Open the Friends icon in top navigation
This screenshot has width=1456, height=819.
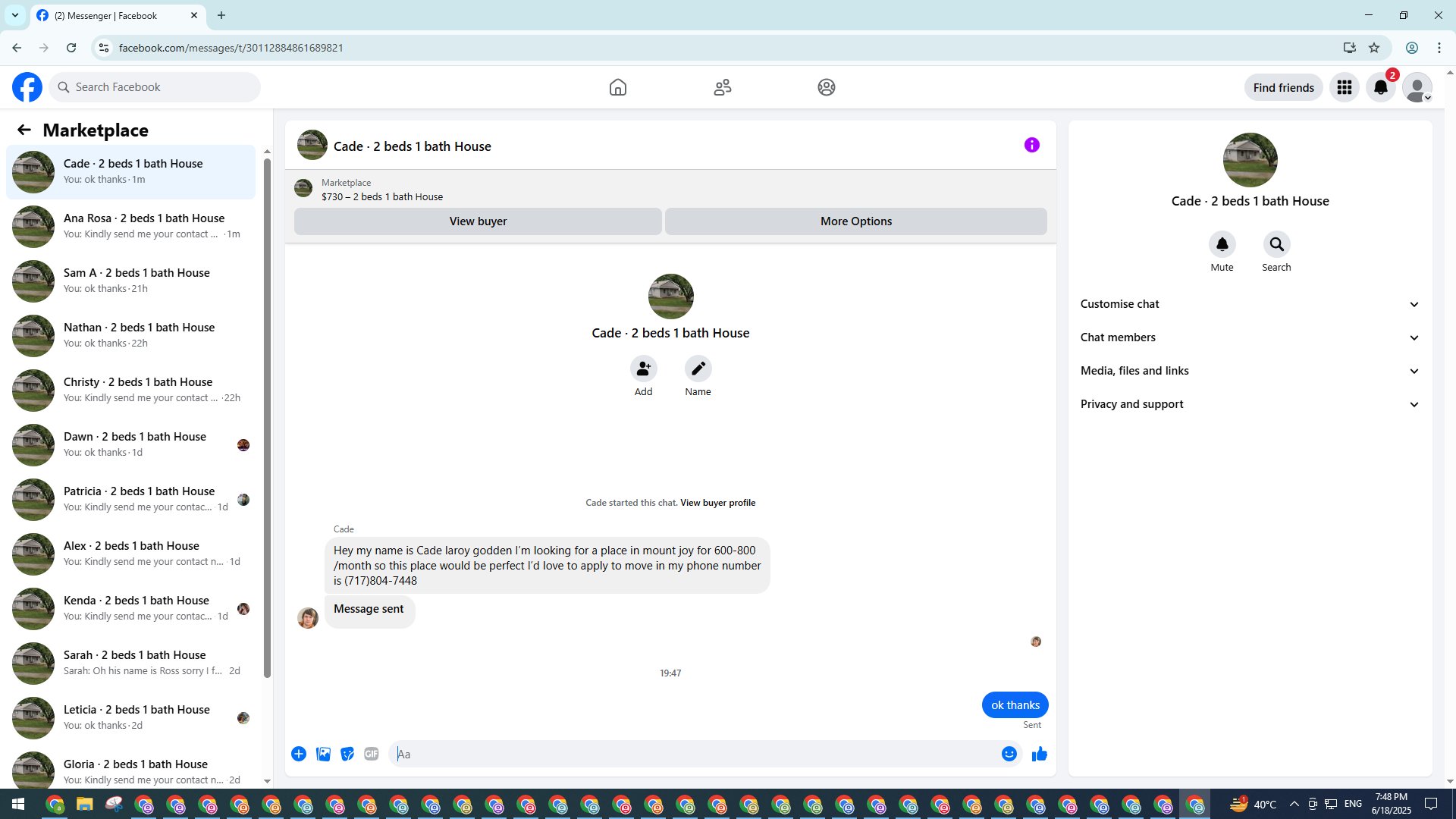723,87
